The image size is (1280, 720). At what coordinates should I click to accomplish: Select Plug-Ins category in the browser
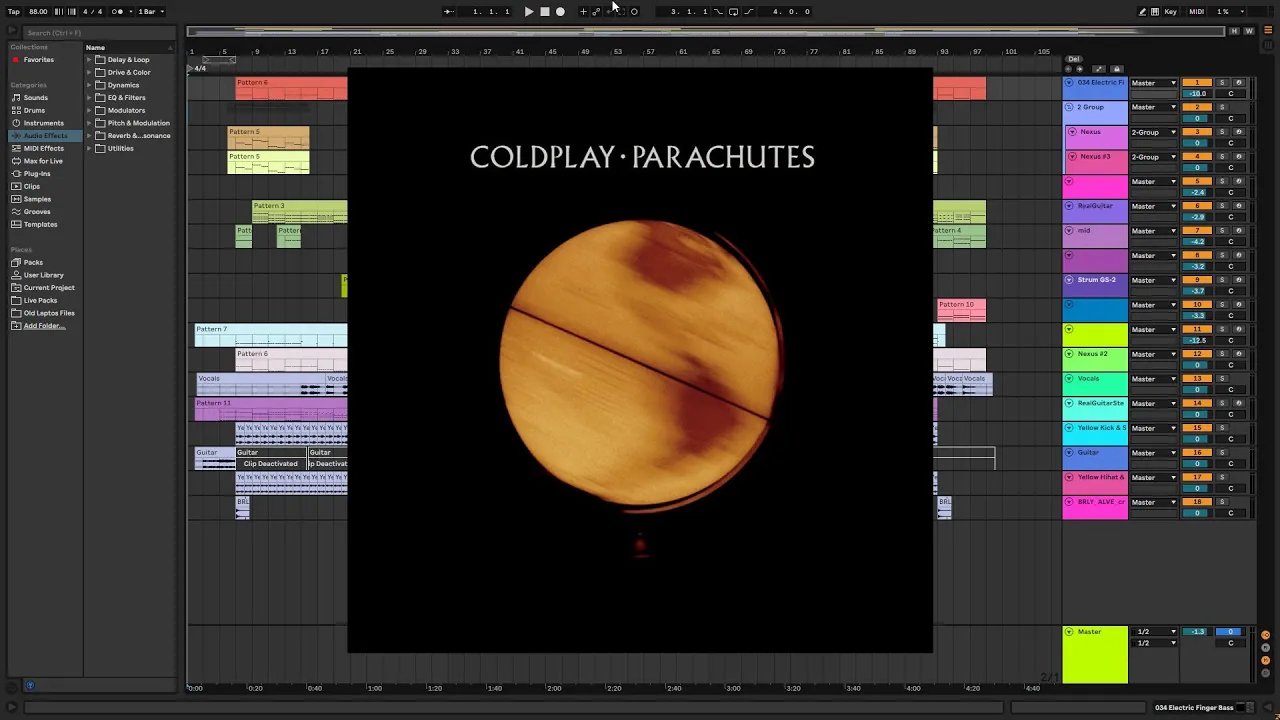[37, 174]
